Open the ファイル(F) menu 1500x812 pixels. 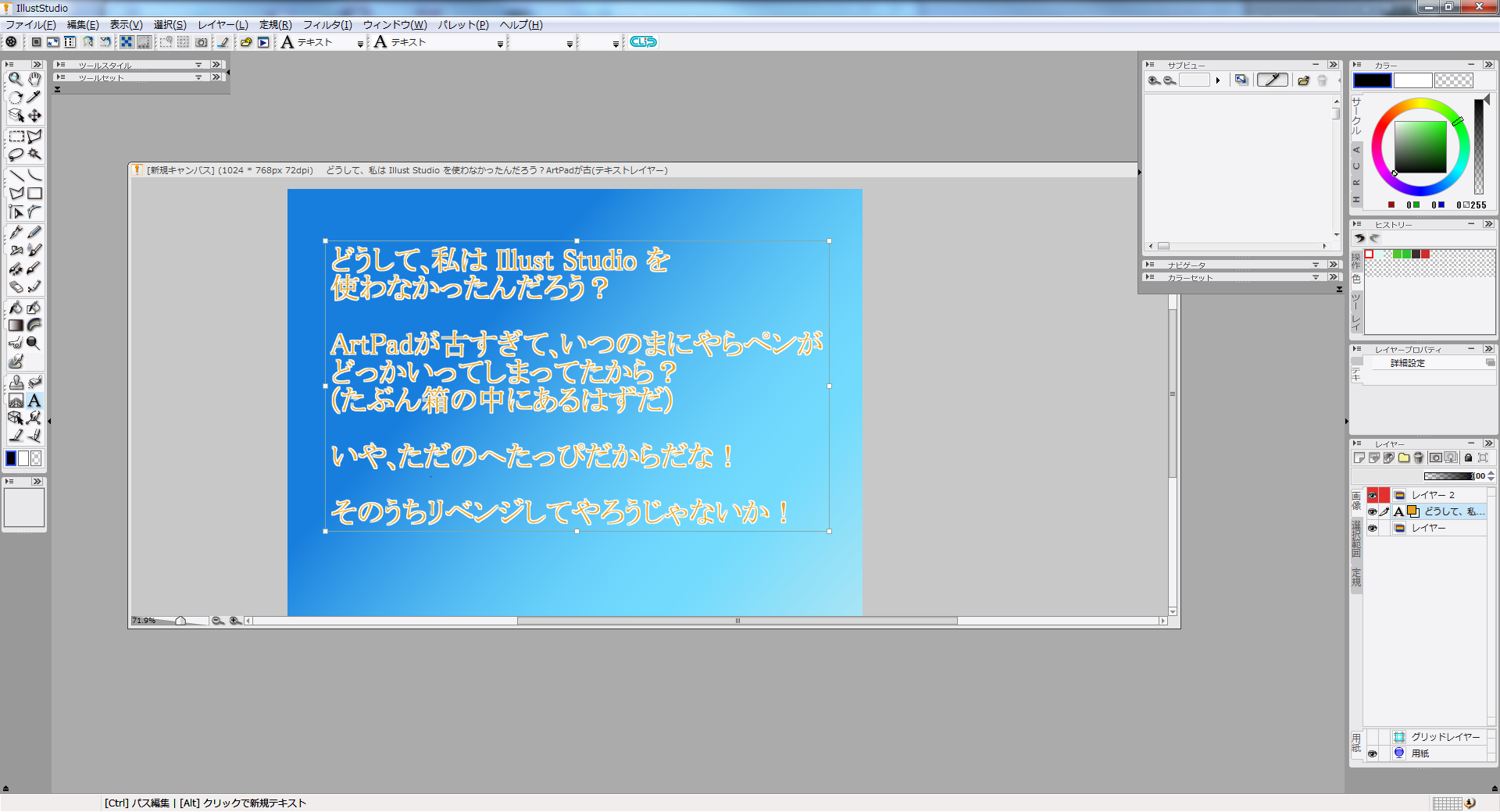30,25
